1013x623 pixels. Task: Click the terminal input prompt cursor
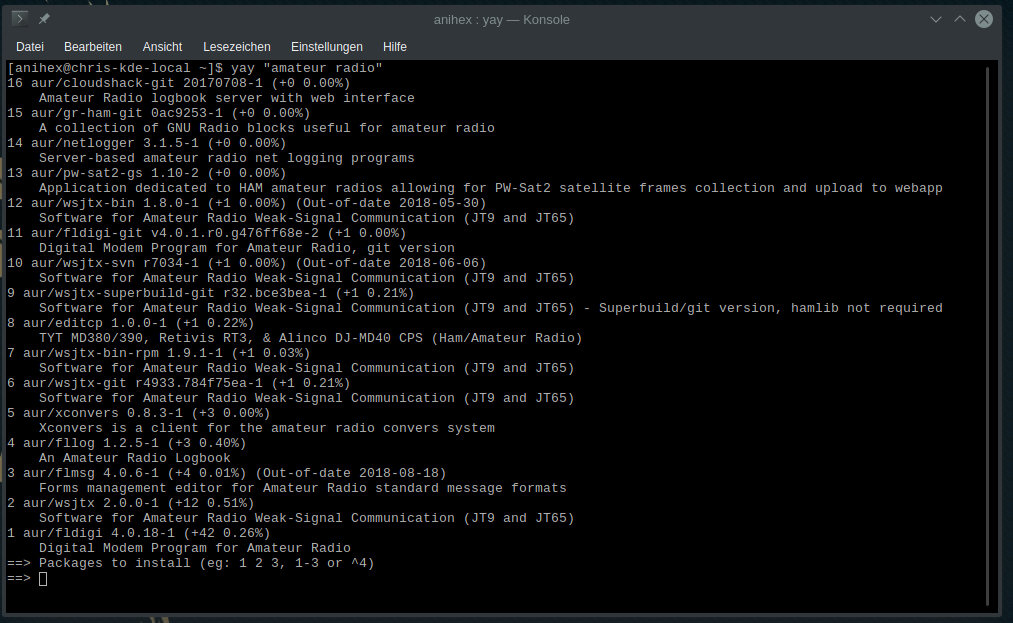(43, 578)
